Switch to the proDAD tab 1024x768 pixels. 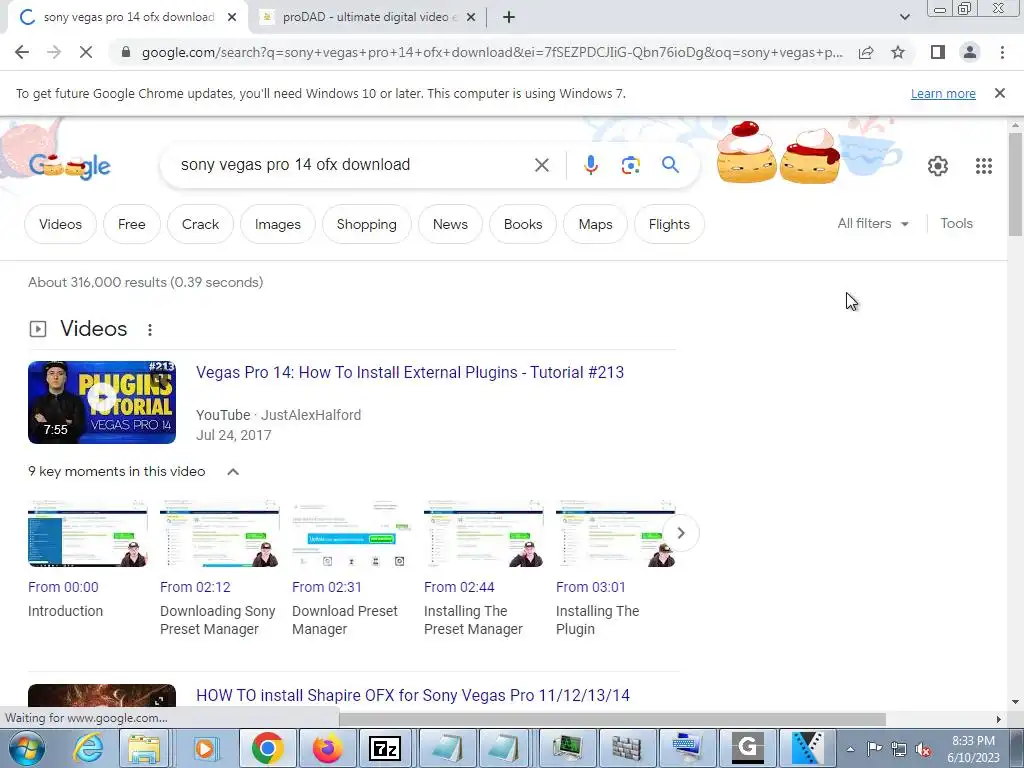pyautogui.click(x=369, y=18)
